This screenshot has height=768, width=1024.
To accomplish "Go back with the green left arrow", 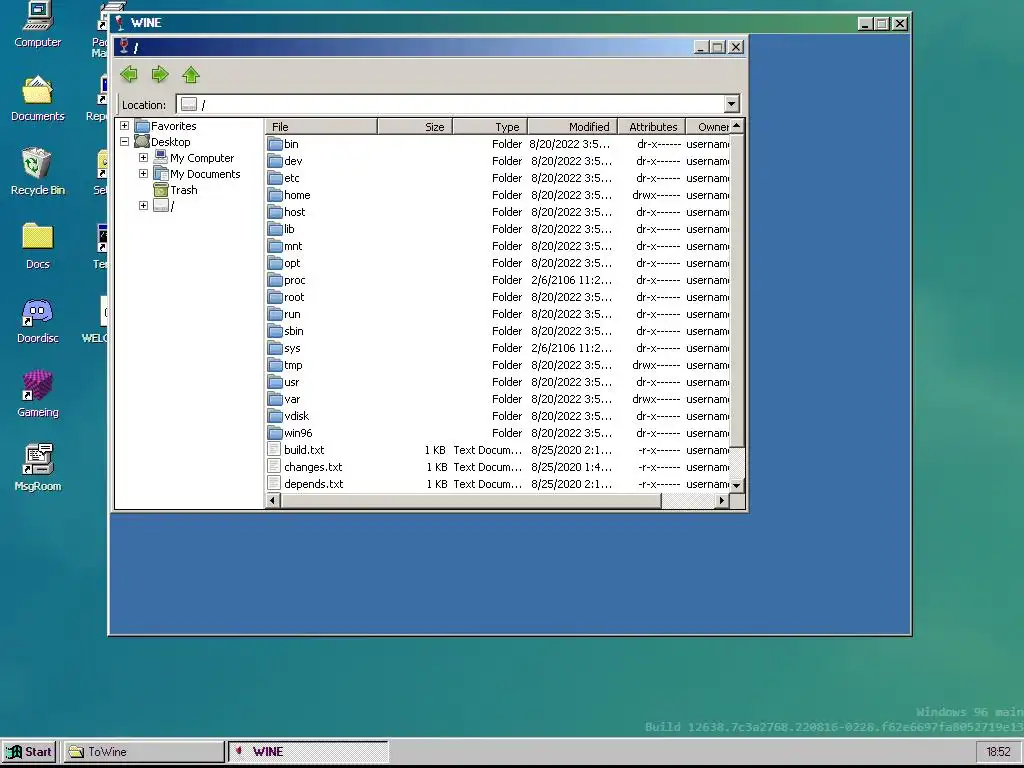I will click(x=129, y=74).
